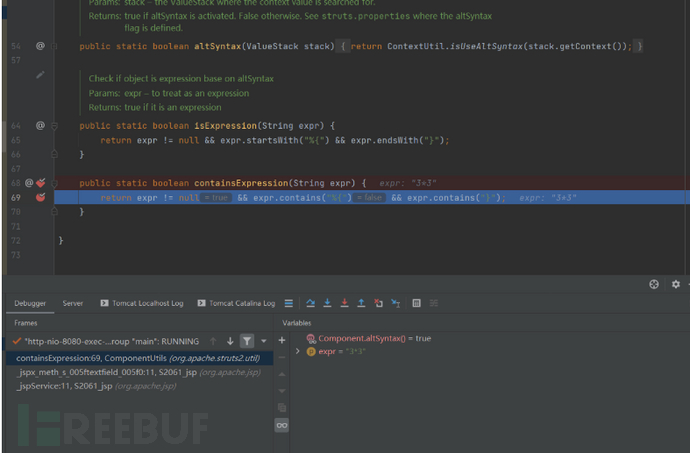Collapse the isExpression method fold marker
This screenshot has height=453, width=690.
pyautogui.click(x=55, y=126)
